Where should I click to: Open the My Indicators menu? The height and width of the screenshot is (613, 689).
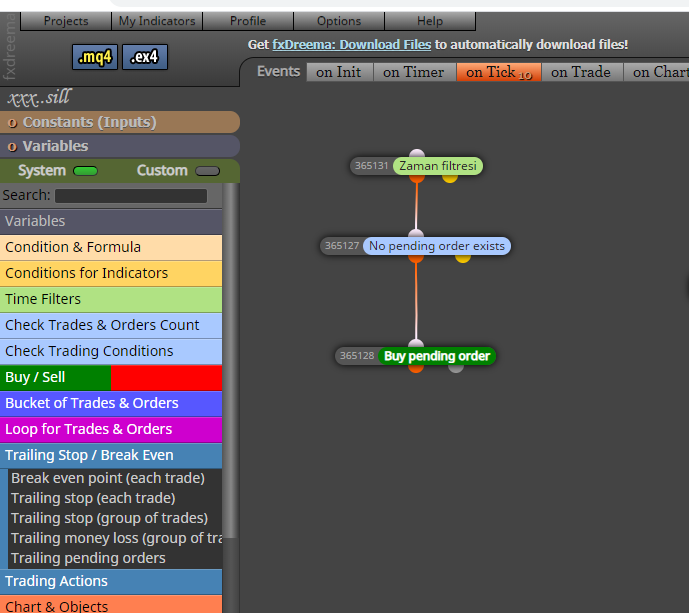click(157, 21)
